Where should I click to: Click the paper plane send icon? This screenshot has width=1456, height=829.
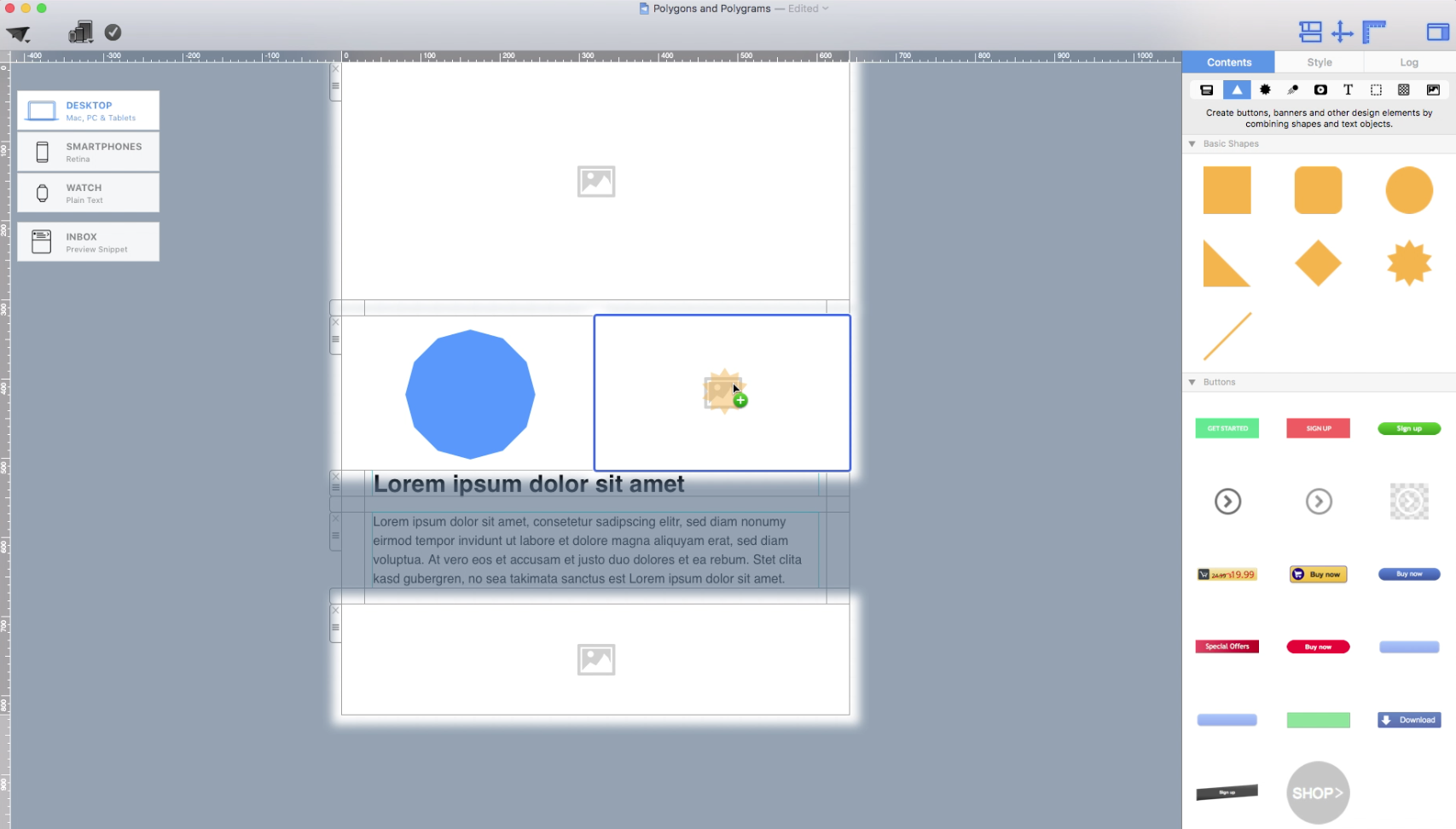[19, 32]
